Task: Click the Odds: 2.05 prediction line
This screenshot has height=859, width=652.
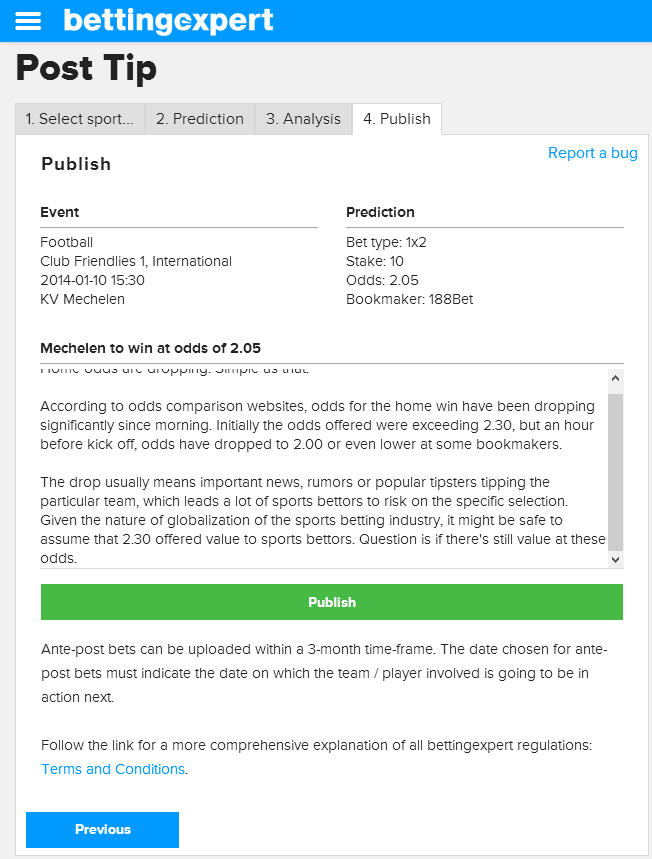Action: click(x=382, y=280)
